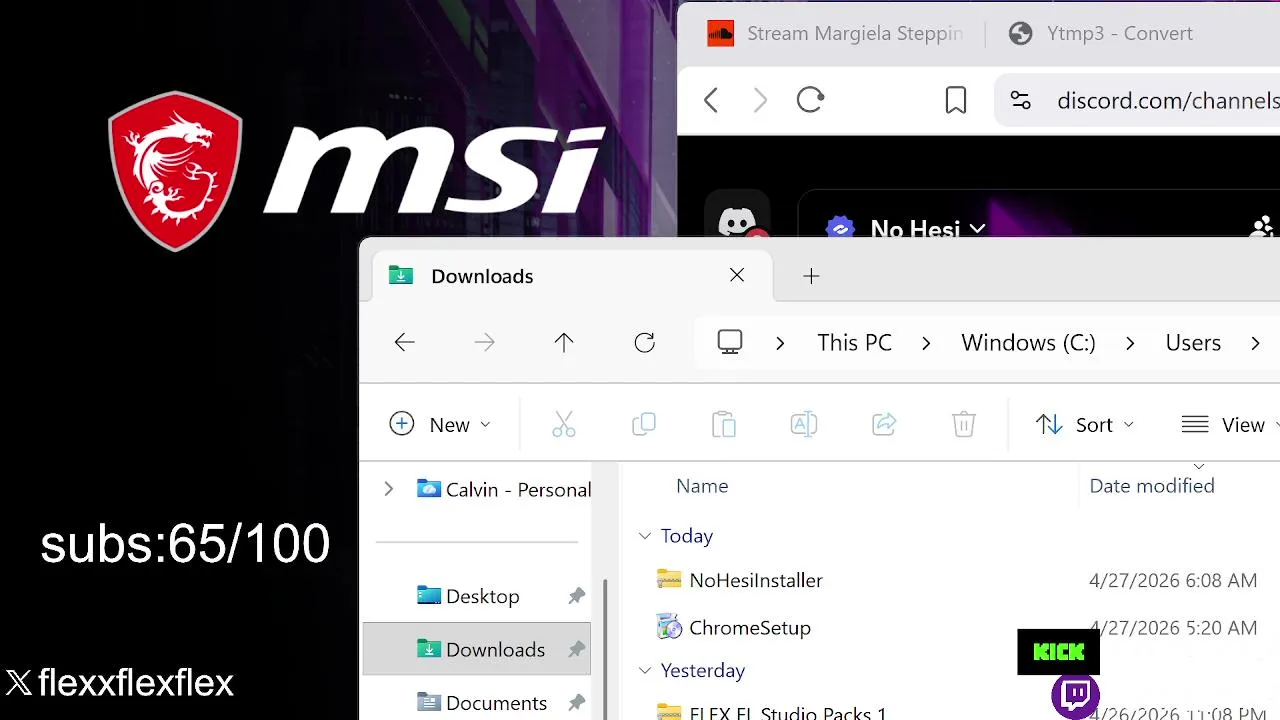Click the Downloads pin icon
Screen dimensions: 1280x720
pos(577,650)
